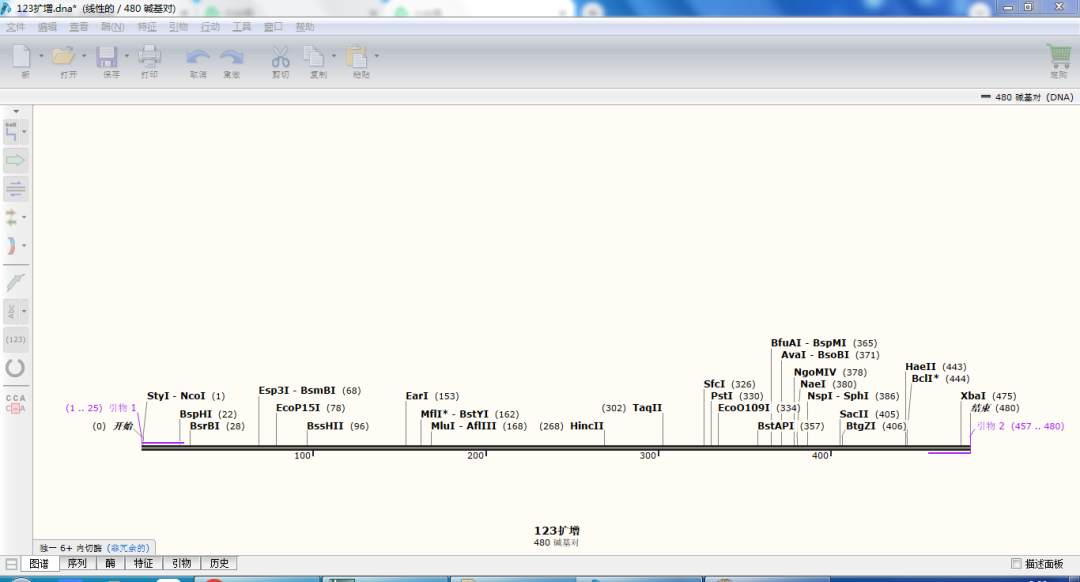Switch to the 引物 (Primers) bottom tab
This screenshot has width=1080, height=582.
click(181, 563)
